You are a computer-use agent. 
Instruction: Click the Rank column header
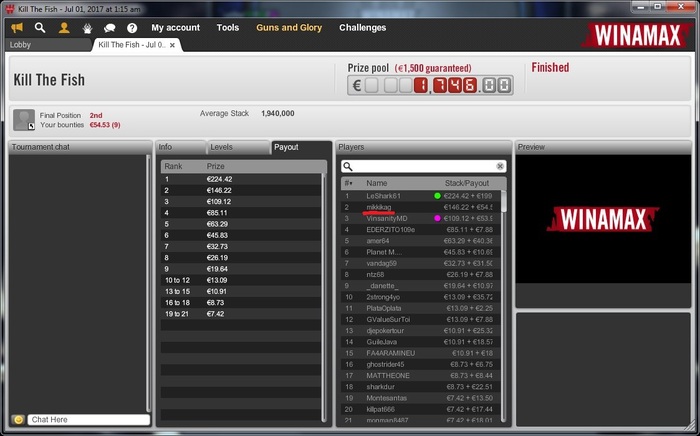[x=173, y=166]
